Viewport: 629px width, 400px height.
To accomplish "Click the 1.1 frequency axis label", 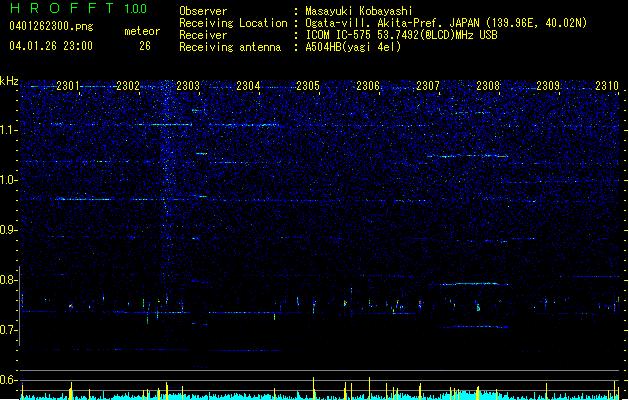I will [x=9, y=130].
